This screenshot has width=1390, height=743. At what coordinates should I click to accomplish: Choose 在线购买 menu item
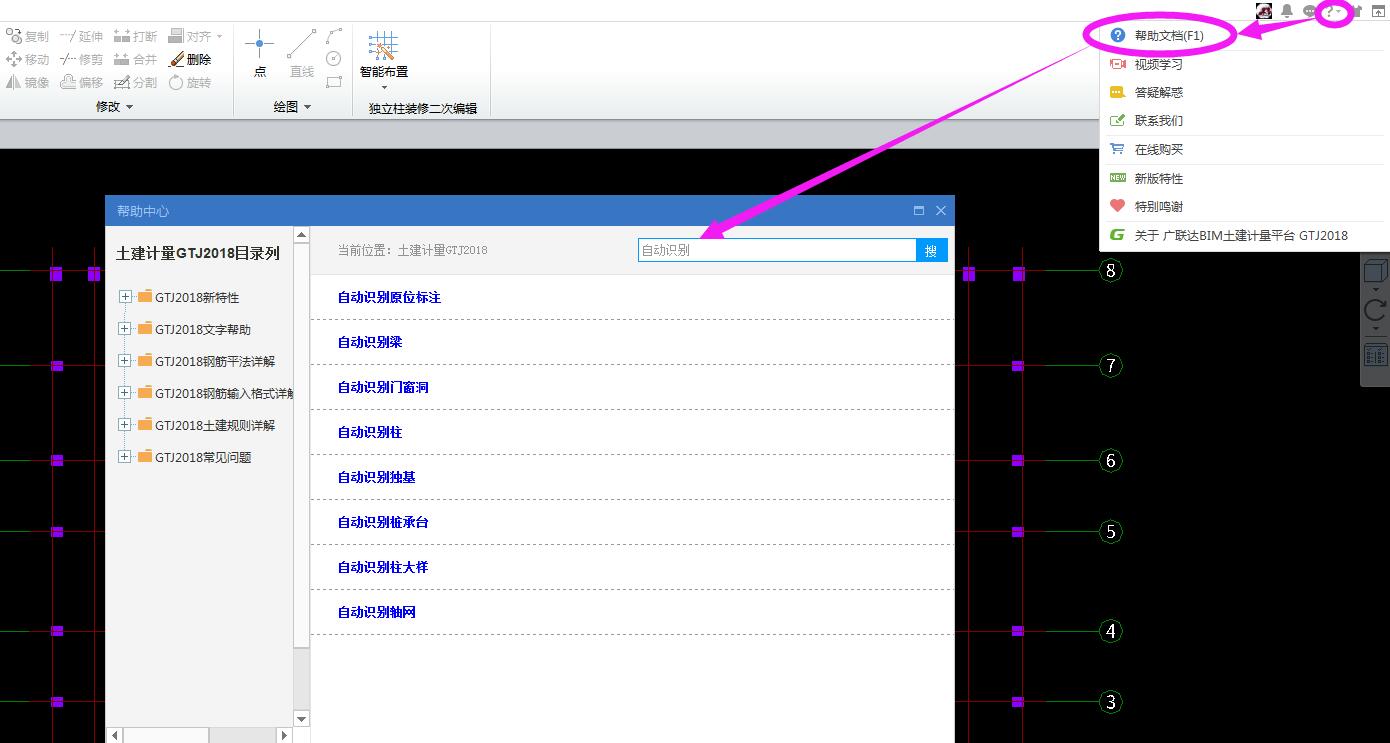point(1244,149)
